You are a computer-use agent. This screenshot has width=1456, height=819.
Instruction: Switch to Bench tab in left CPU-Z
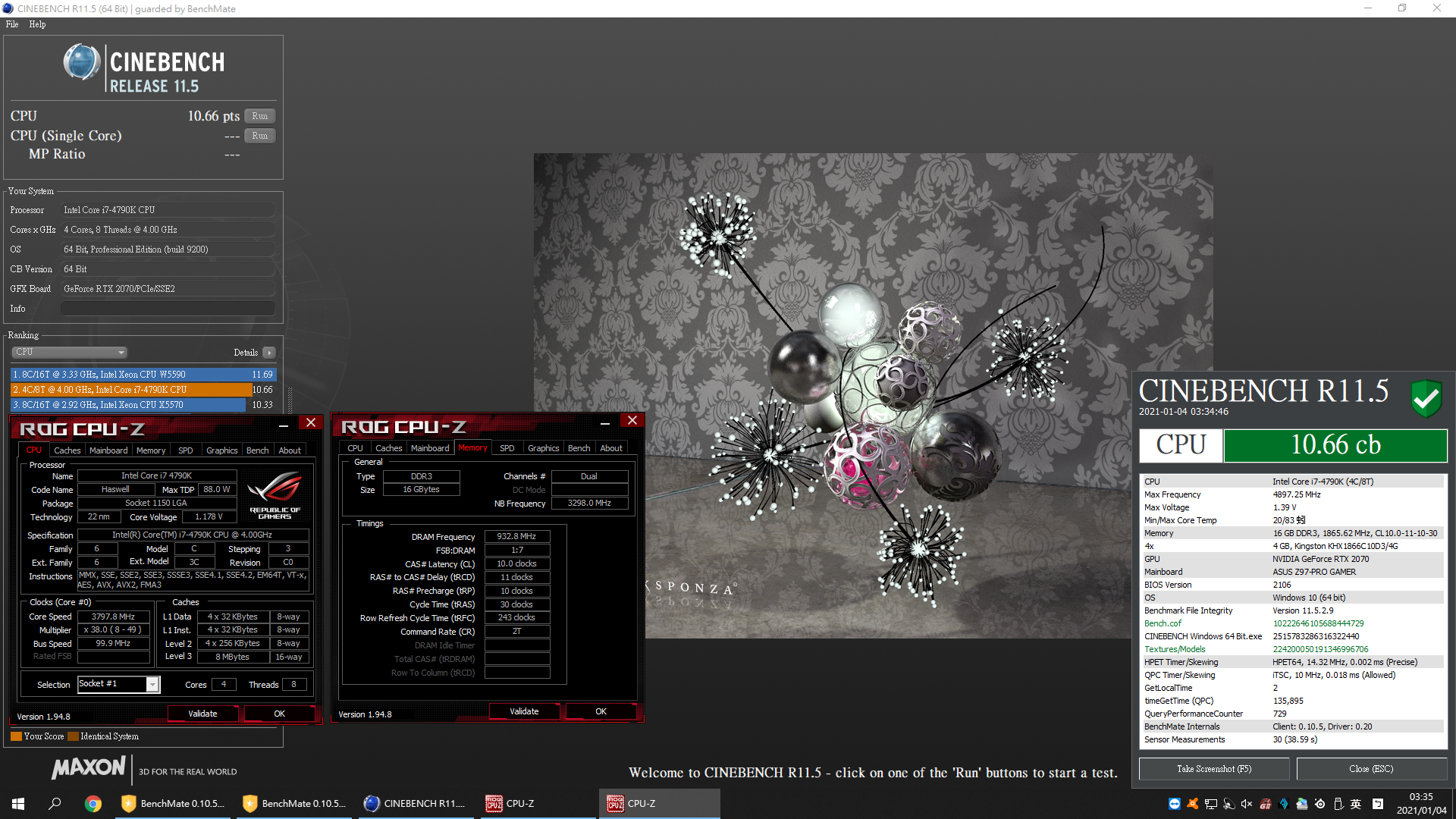pyautogui.click(x=258, y=450)
